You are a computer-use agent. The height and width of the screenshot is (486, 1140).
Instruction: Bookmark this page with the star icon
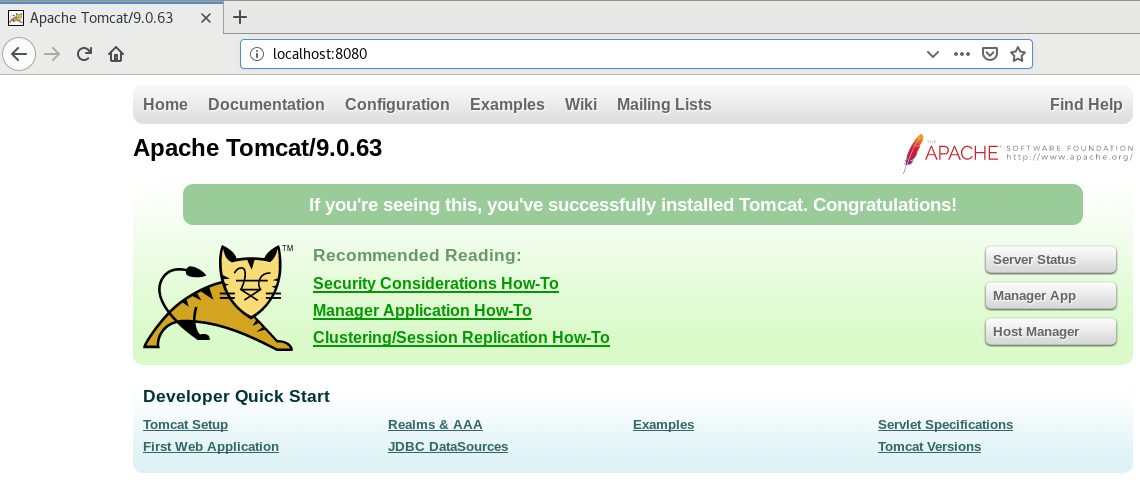click(x=1018, y=54)
